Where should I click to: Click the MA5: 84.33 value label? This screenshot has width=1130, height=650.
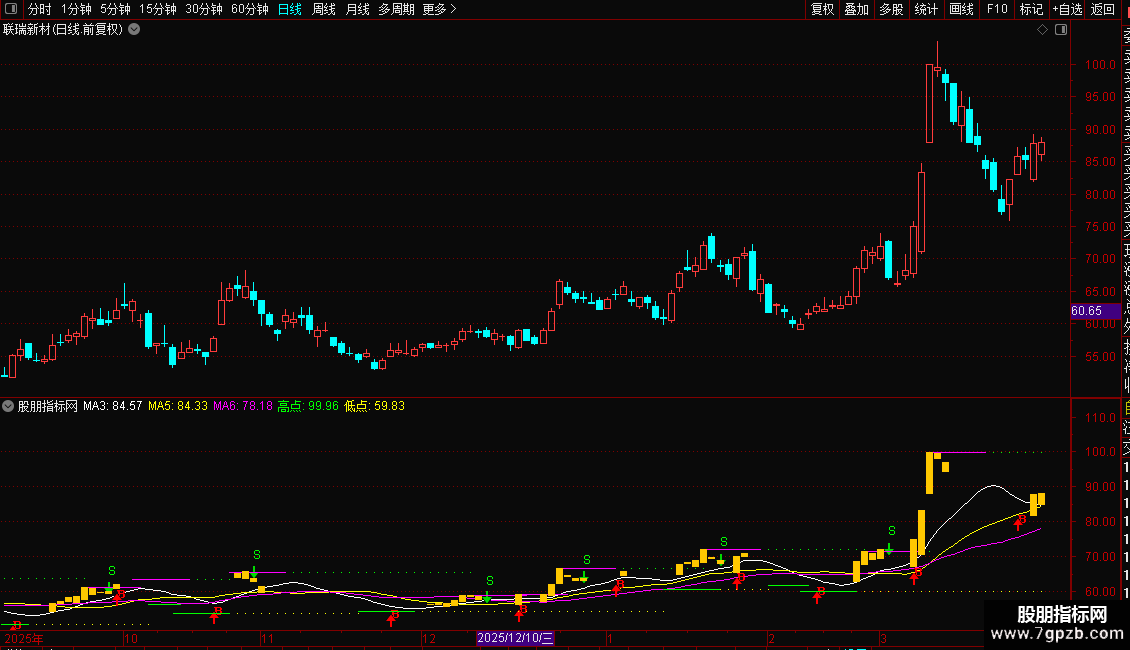pos(178,406)
